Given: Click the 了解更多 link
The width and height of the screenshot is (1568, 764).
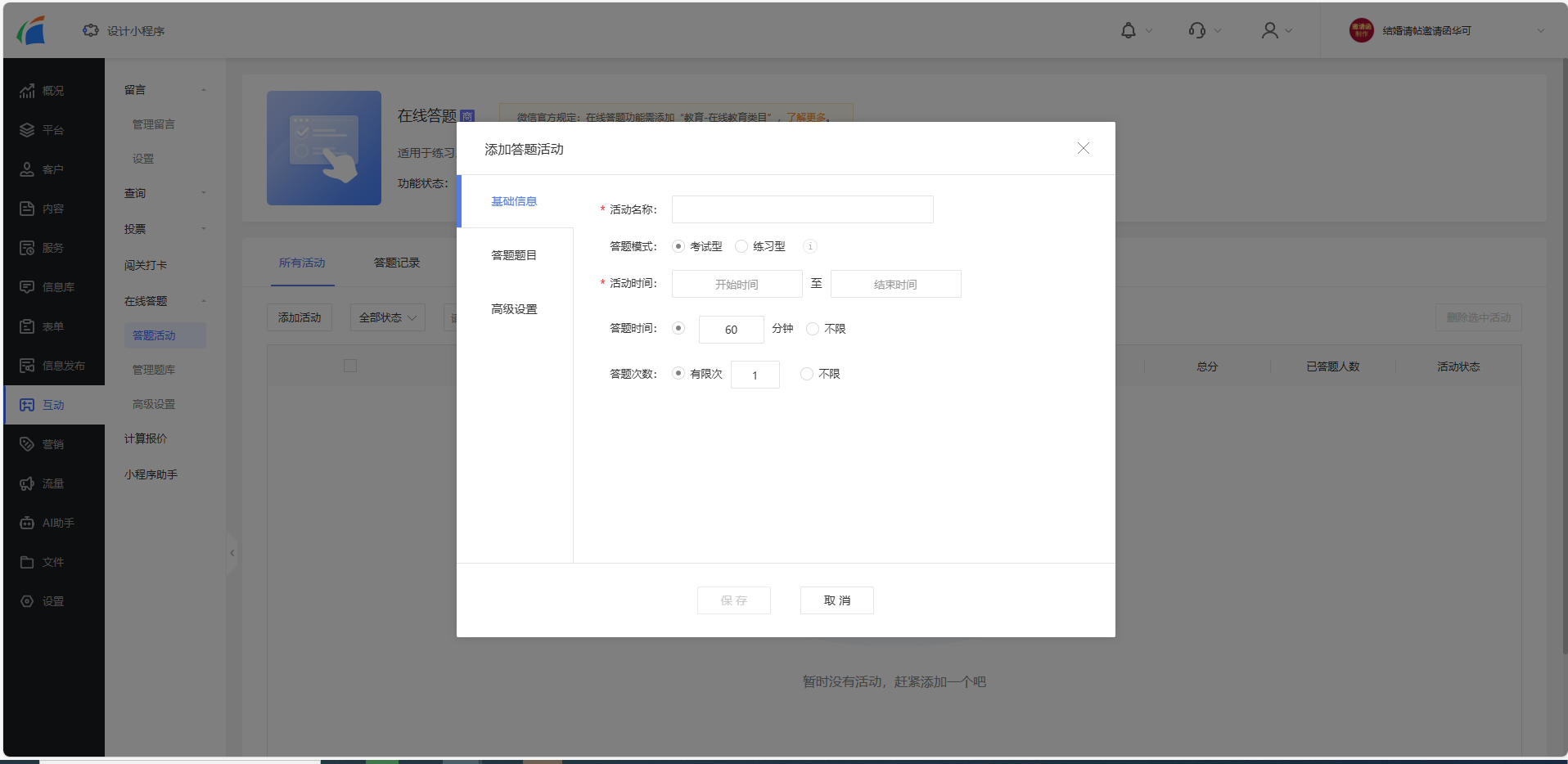Looking at the screenshot, I should (805, 117).
